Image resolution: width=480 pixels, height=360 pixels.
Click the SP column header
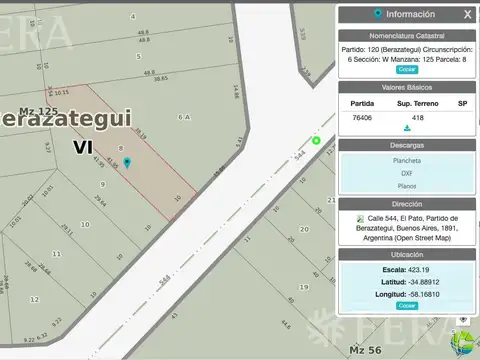462,104
